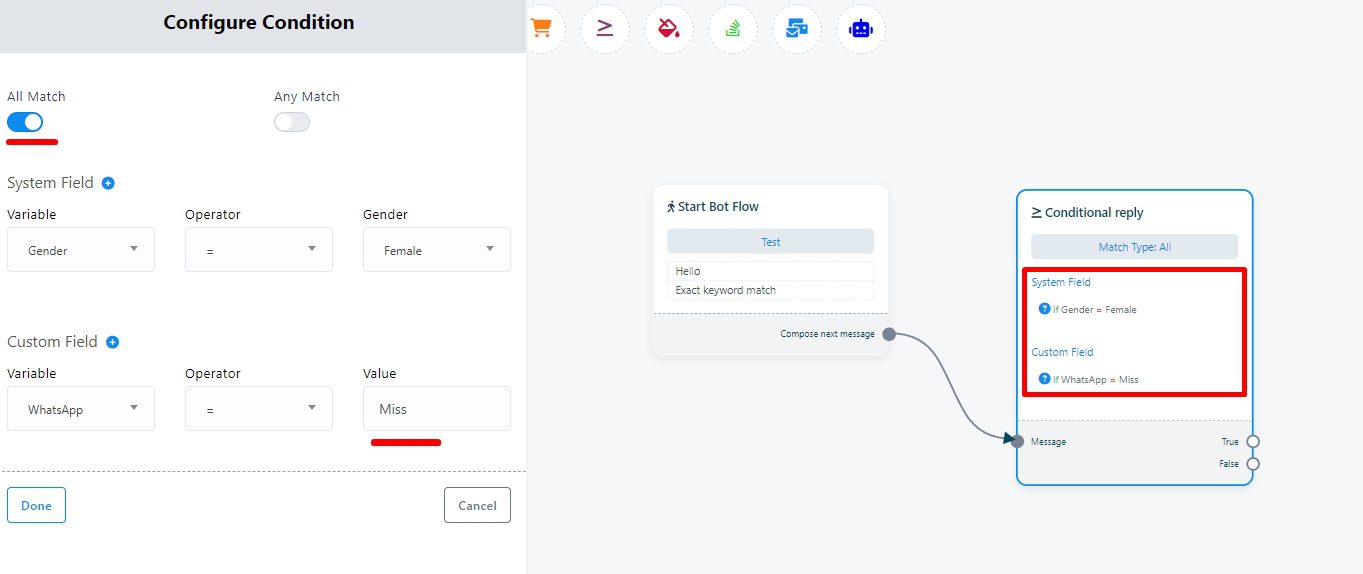Open the Gender variable dropdown
The width and height of the screenshot is (1363, 574).
81,250
